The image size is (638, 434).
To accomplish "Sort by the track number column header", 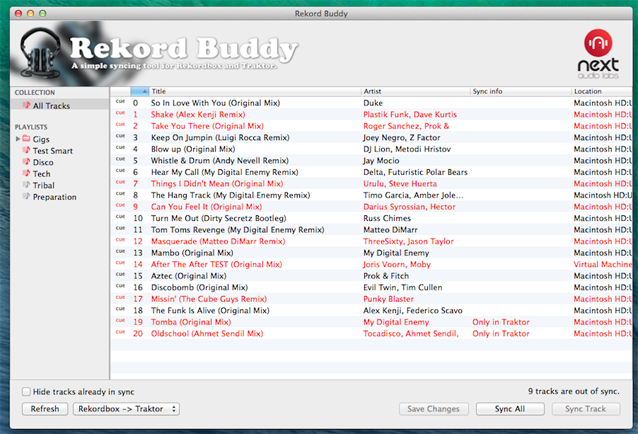I will click(139, 91).
